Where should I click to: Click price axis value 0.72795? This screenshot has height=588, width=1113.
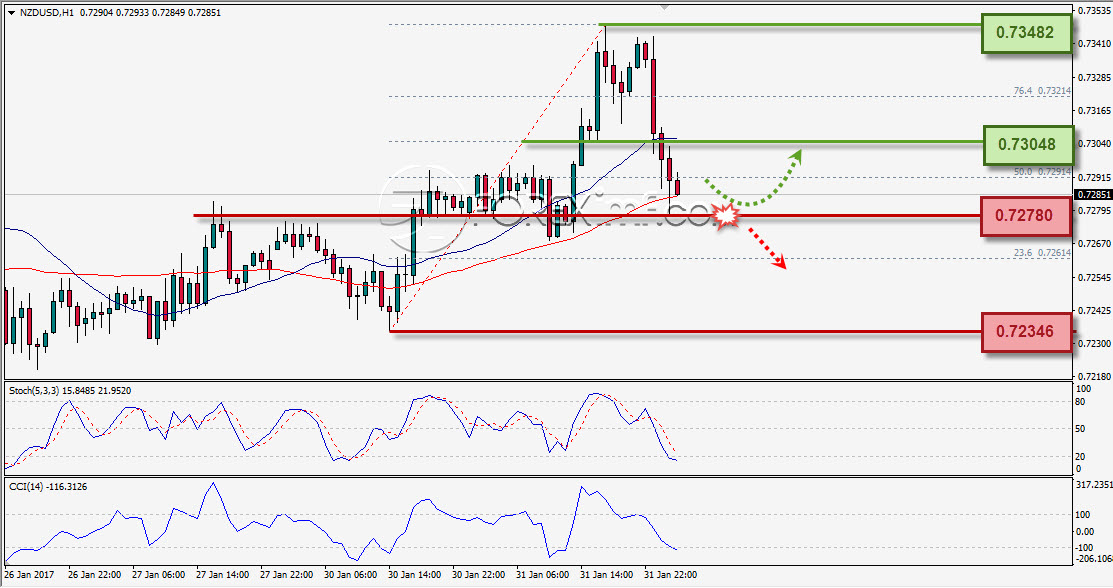(1094, 211)
